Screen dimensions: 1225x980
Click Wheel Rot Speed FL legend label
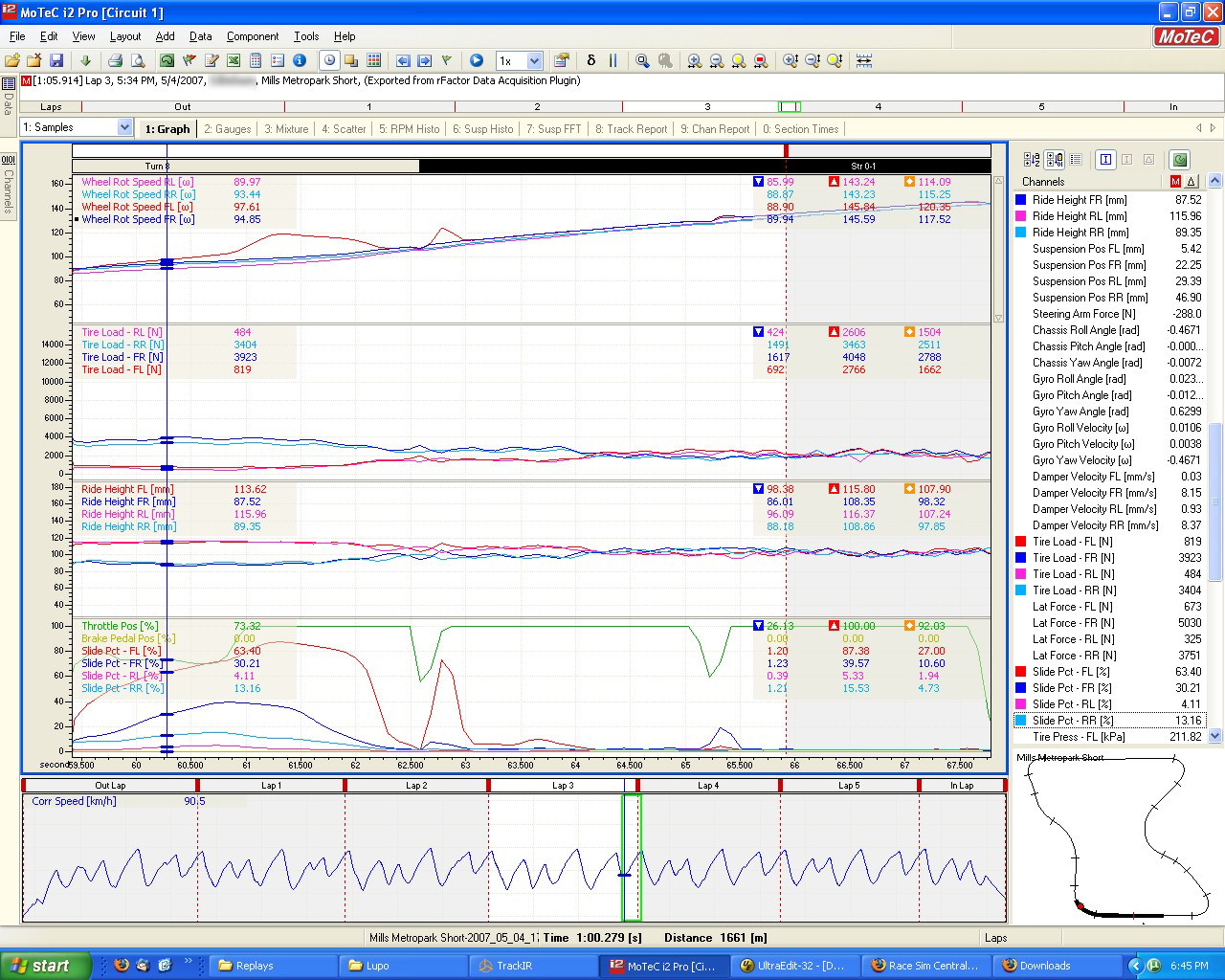(x=137, y=207)
